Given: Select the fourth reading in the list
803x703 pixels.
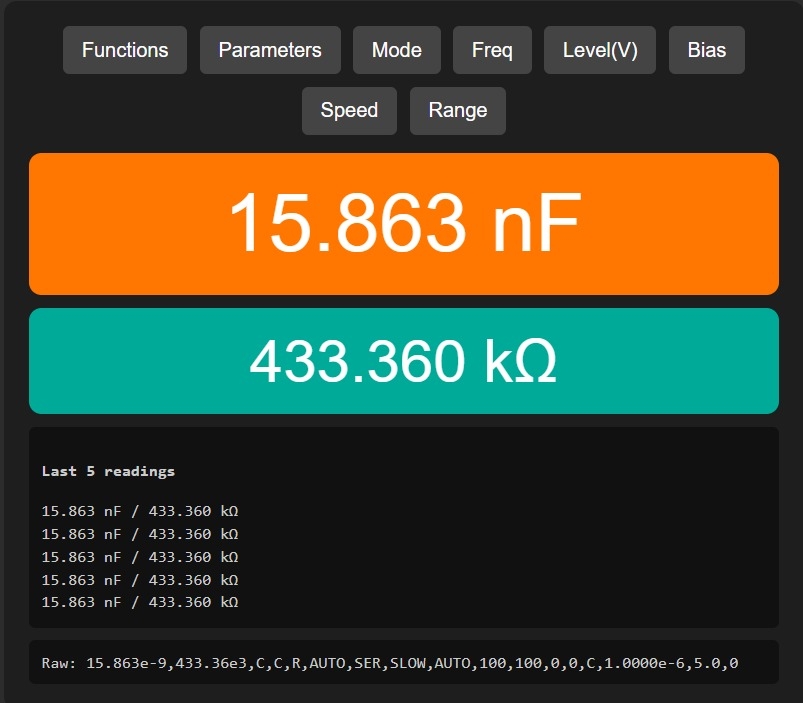Looking at the screenshot, I should pyautogui.click(x=140, y=580).
